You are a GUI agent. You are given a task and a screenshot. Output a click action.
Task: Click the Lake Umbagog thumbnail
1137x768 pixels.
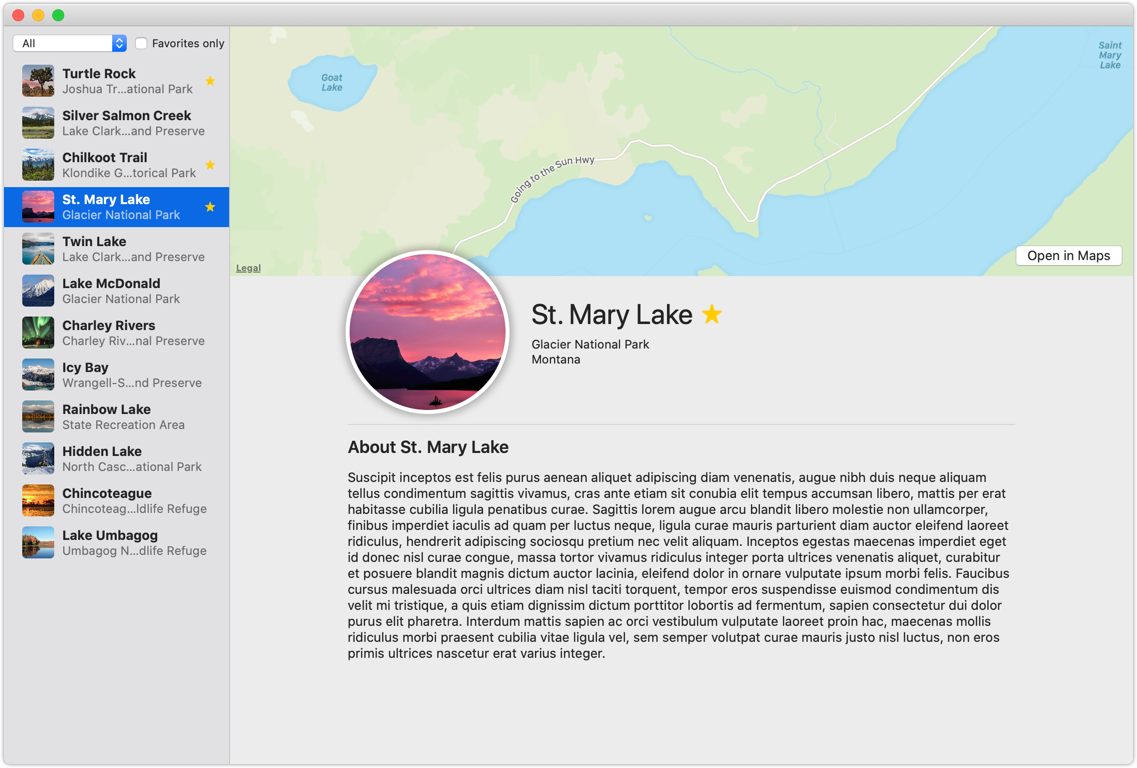[38, 542]
